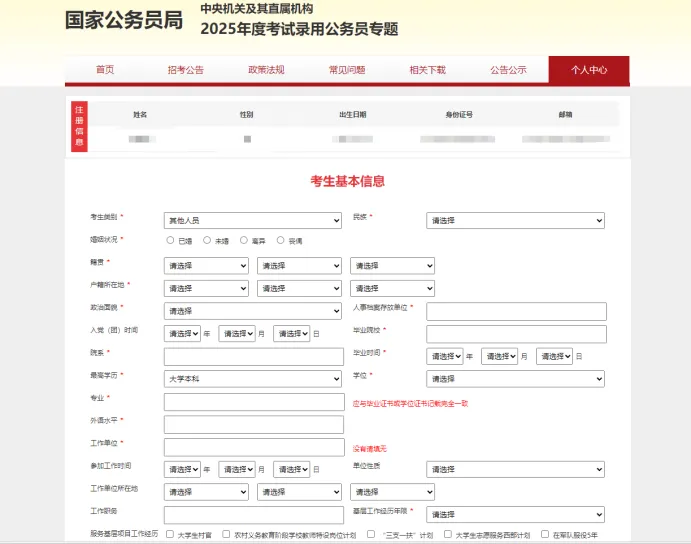
Task: Choose 未婚 as marital status
Action: (x=207, y=241)
